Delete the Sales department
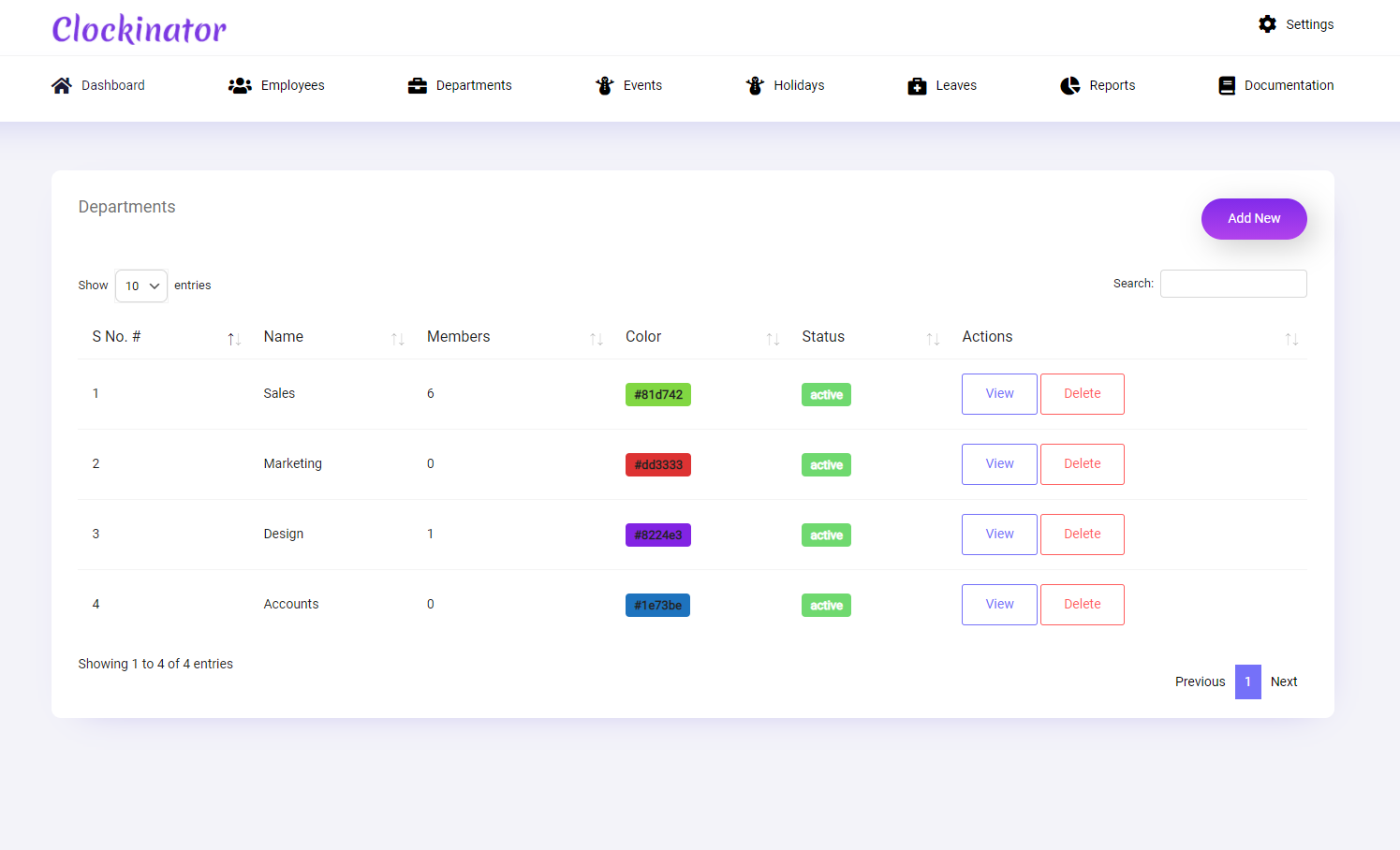1400x850 pixels. coord(1083,394)
